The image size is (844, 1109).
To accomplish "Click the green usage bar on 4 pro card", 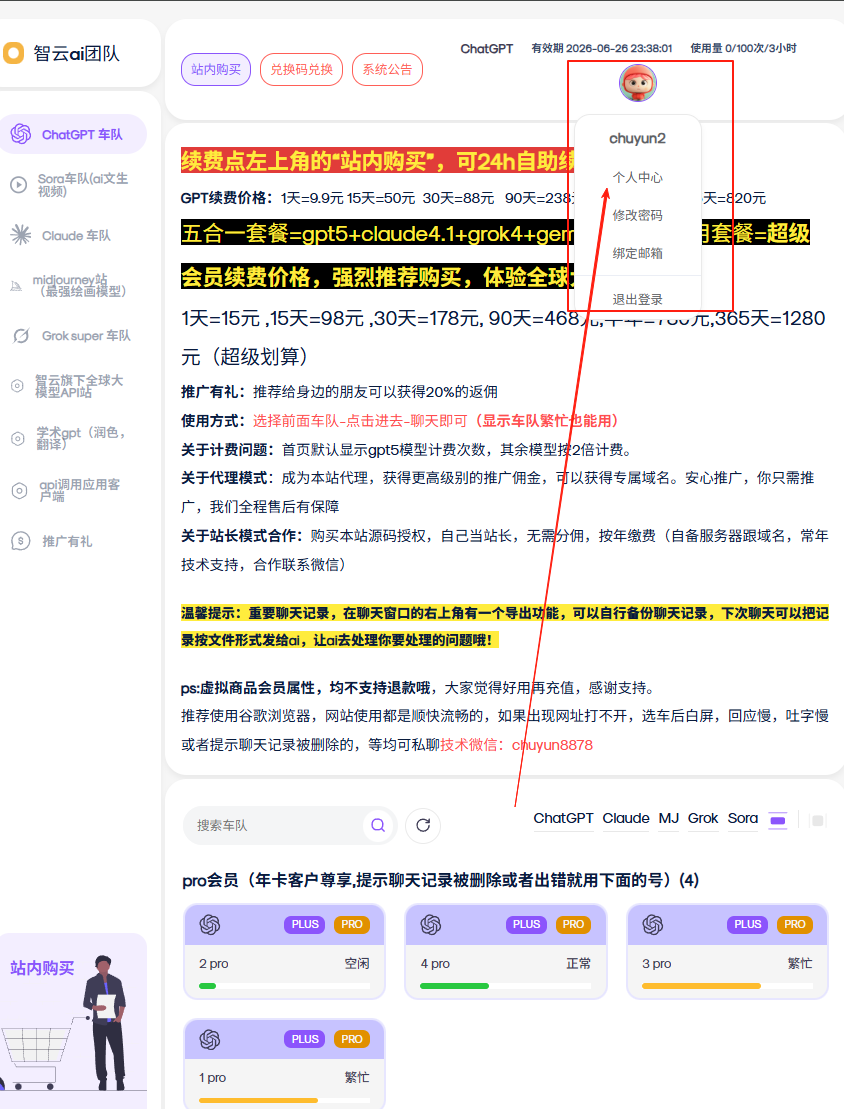I will (x=454, y=986).
